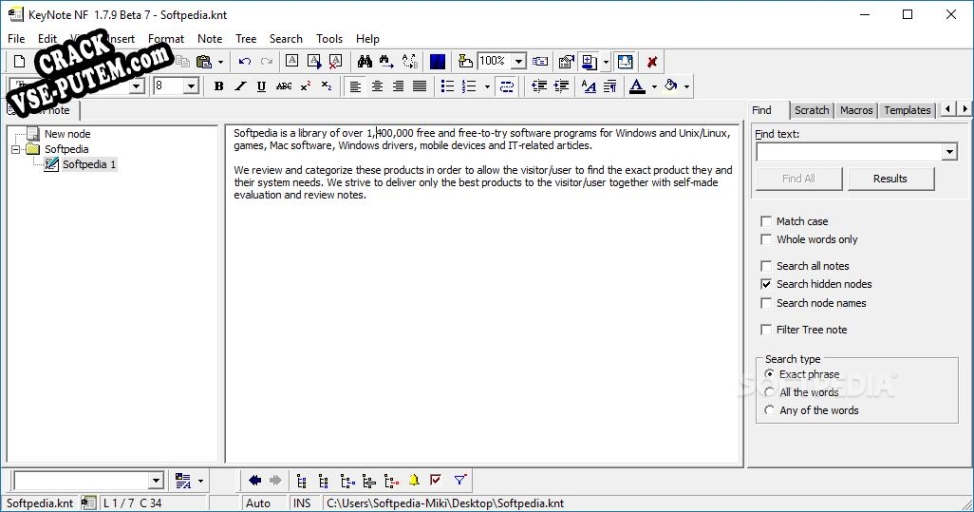
Task: Click the Find binoculars icon
Action: click(x=365, y=62)
